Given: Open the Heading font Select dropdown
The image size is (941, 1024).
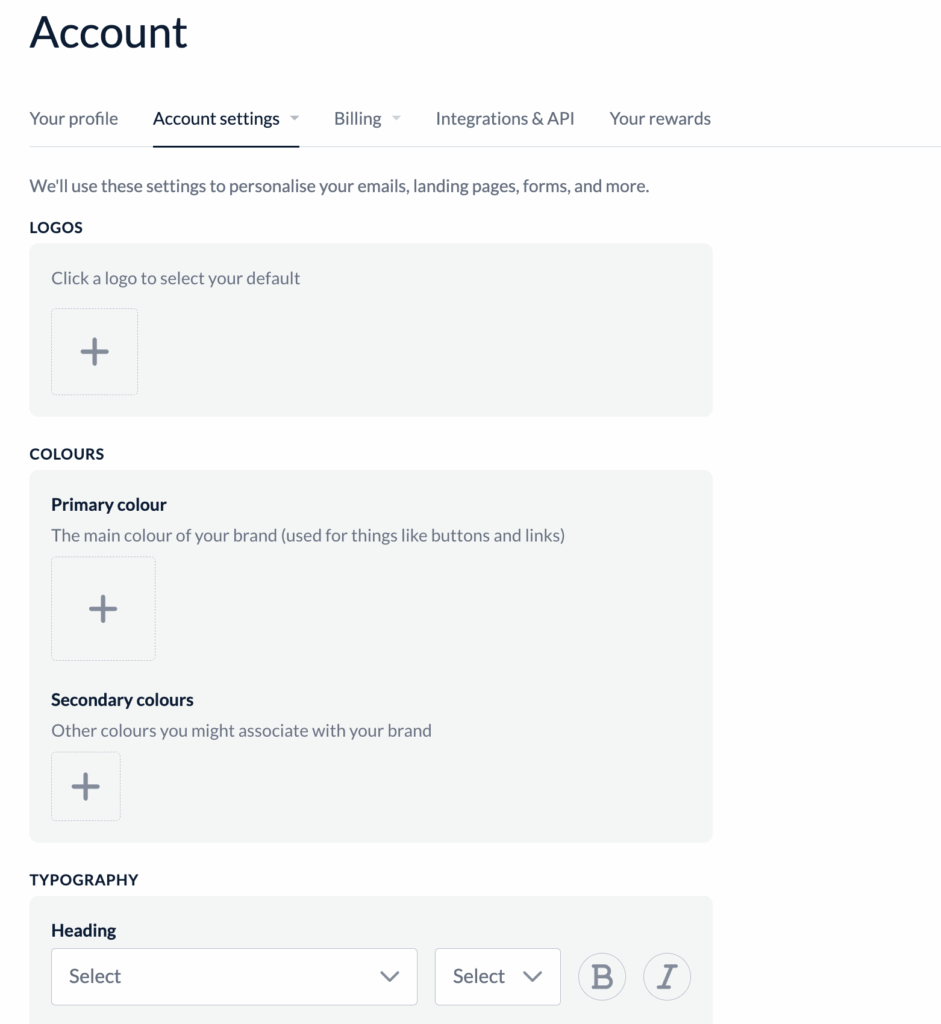Looking at the screenshot, I should [x=233, y=976].
